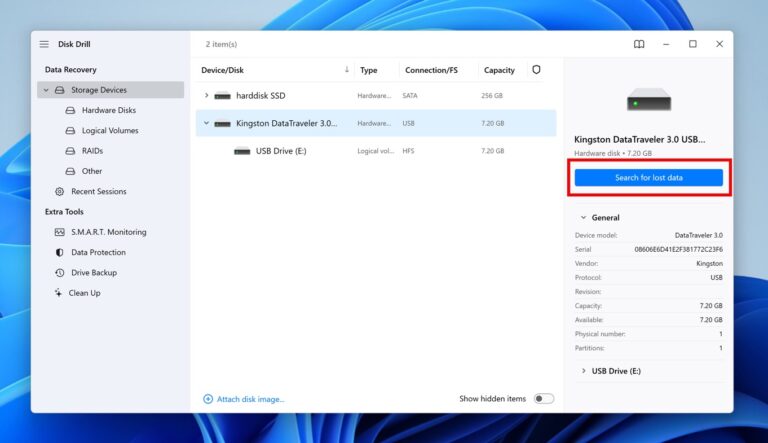Sort by Connection/FS column header
This screenshot has width=768, height=443.
pos(431,70)
